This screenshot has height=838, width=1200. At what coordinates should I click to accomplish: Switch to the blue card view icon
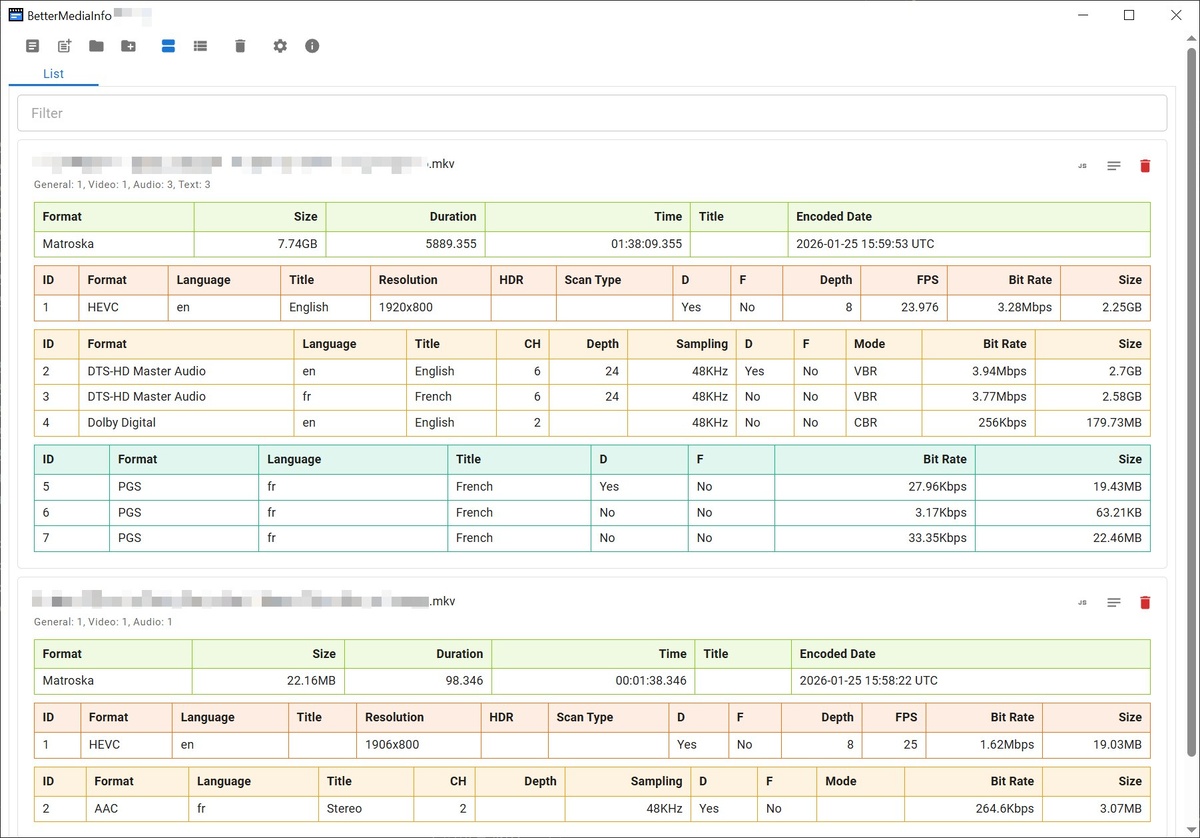pos(168,46)
